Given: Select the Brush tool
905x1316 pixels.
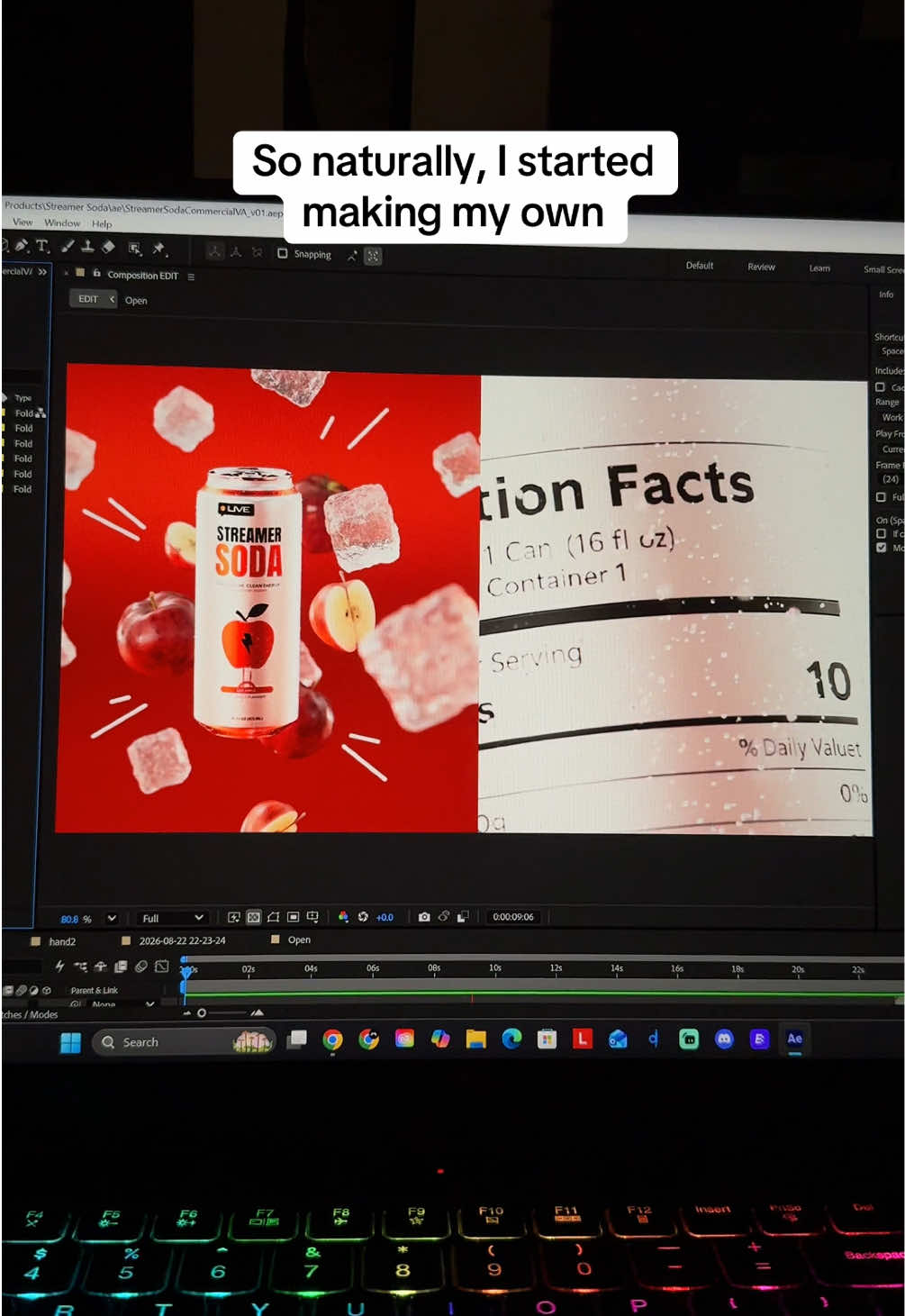Looking at the screenshot, I should 68,246.
